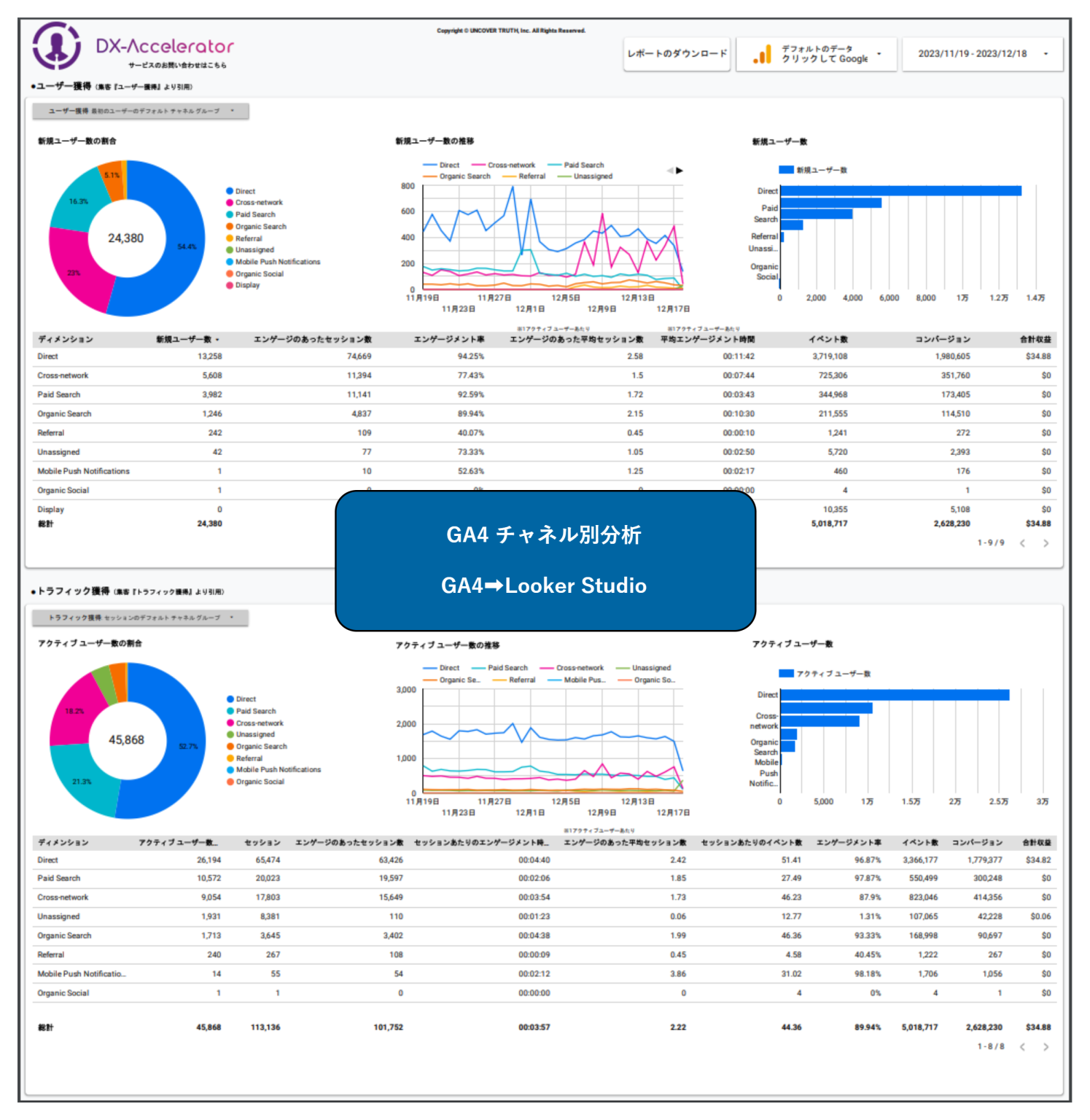The height and width of the screenshot is (1120, 1090).
Task: Click the Direct bar in 新規ユーザー数 bar chart
Action: coord(900,191)
